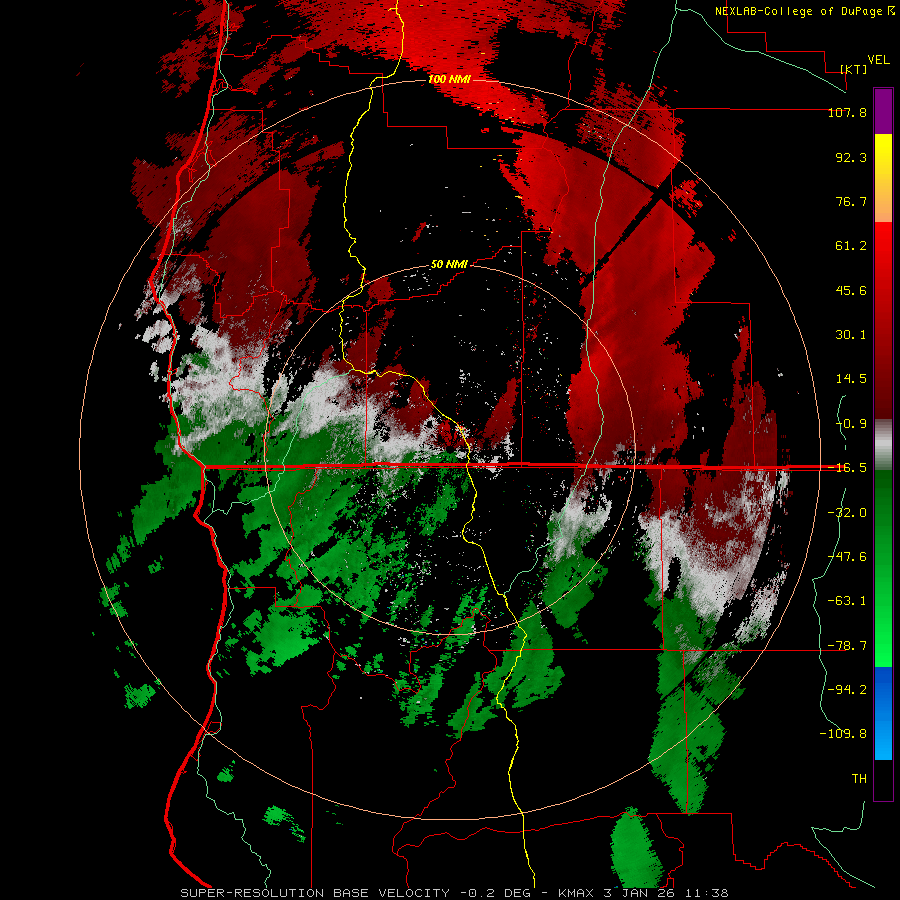Select the -63.1 scale value
Viewport: 900px width, 900px height.
click(847, 601)
